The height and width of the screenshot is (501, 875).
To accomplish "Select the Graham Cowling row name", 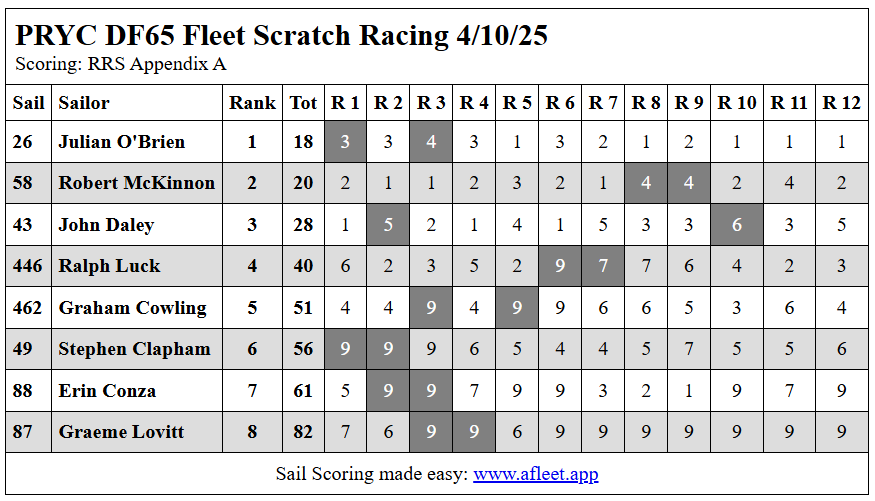I will point(133,308).
